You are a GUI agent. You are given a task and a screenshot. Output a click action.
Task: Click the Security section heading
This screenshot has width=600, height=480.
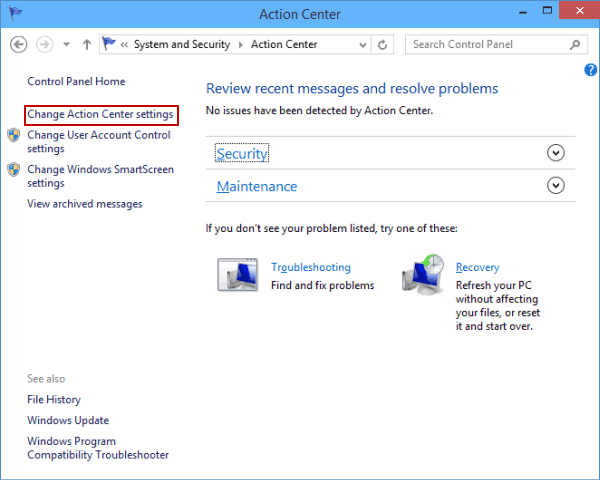click(x=242, y=153)
